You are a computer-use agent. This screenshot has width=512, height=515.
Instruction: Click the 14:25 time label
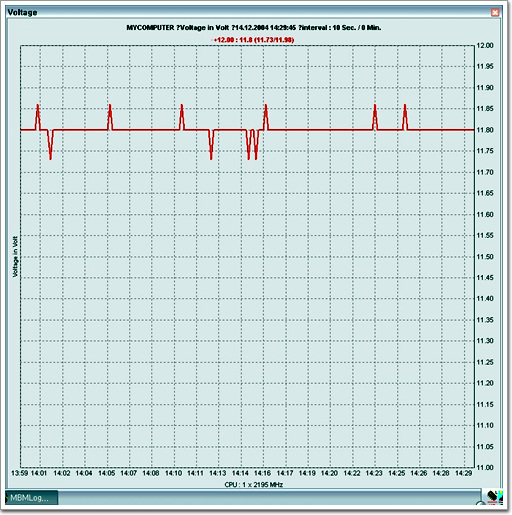coord(397,473)
